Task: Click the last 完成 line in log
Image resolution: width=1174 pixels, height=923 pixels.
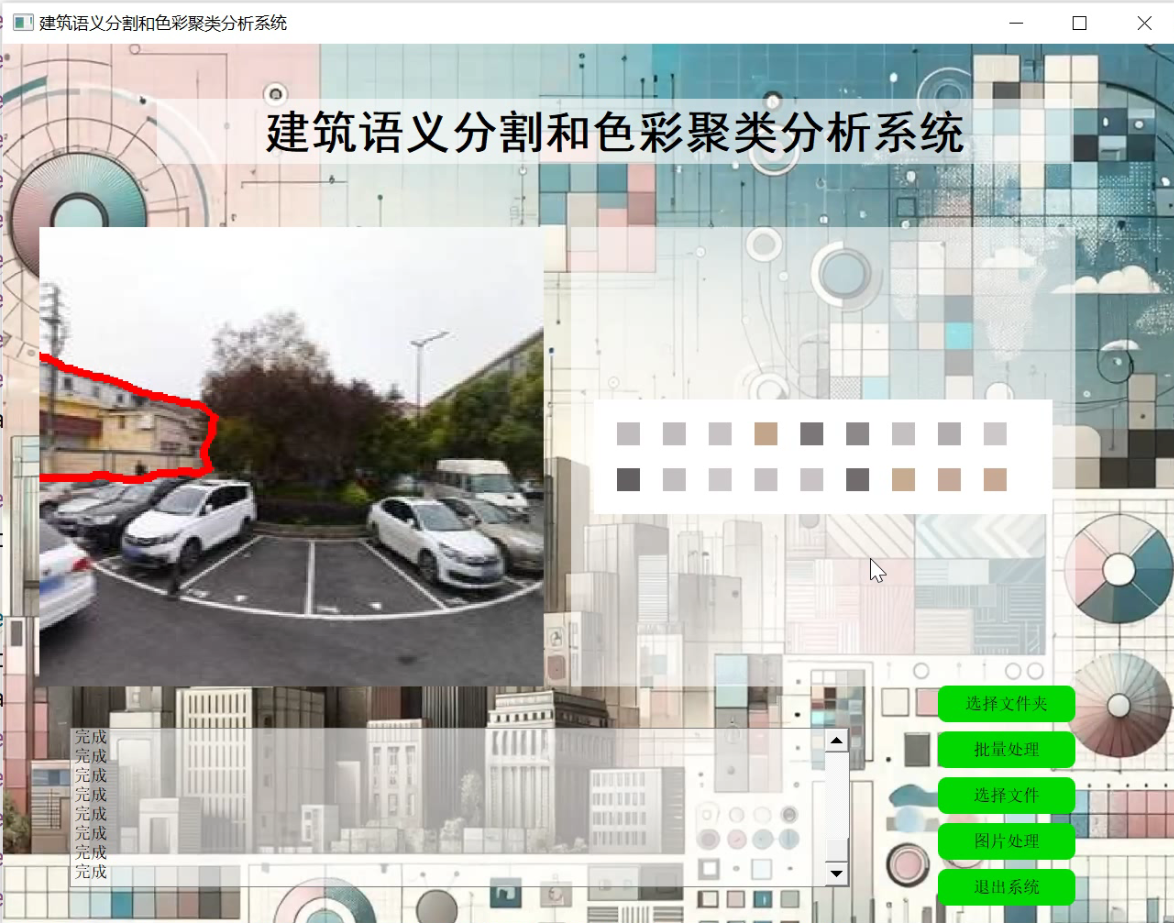Action: point(91,872)
